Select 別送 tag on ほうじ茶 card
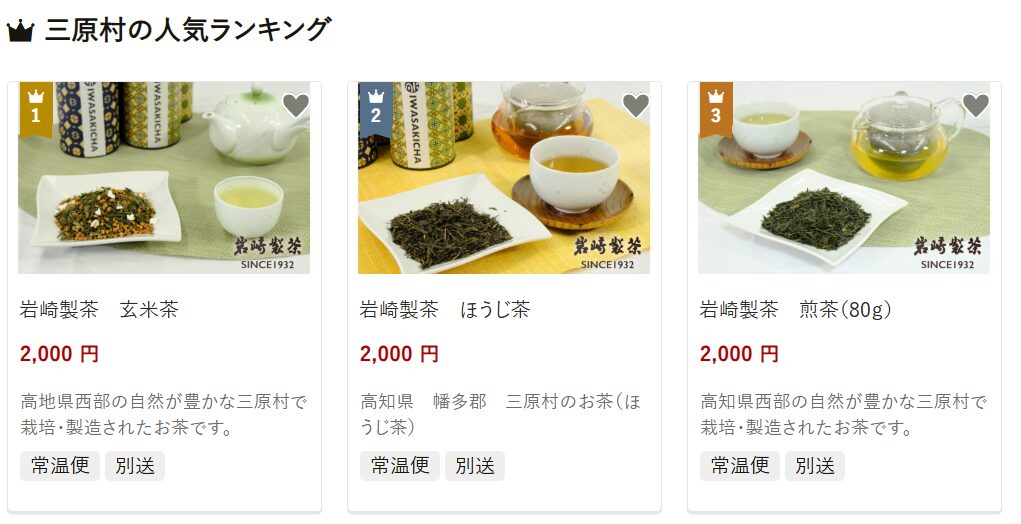Image resolution: width=1021 pixels, height=524 pixels. [475, 466]
